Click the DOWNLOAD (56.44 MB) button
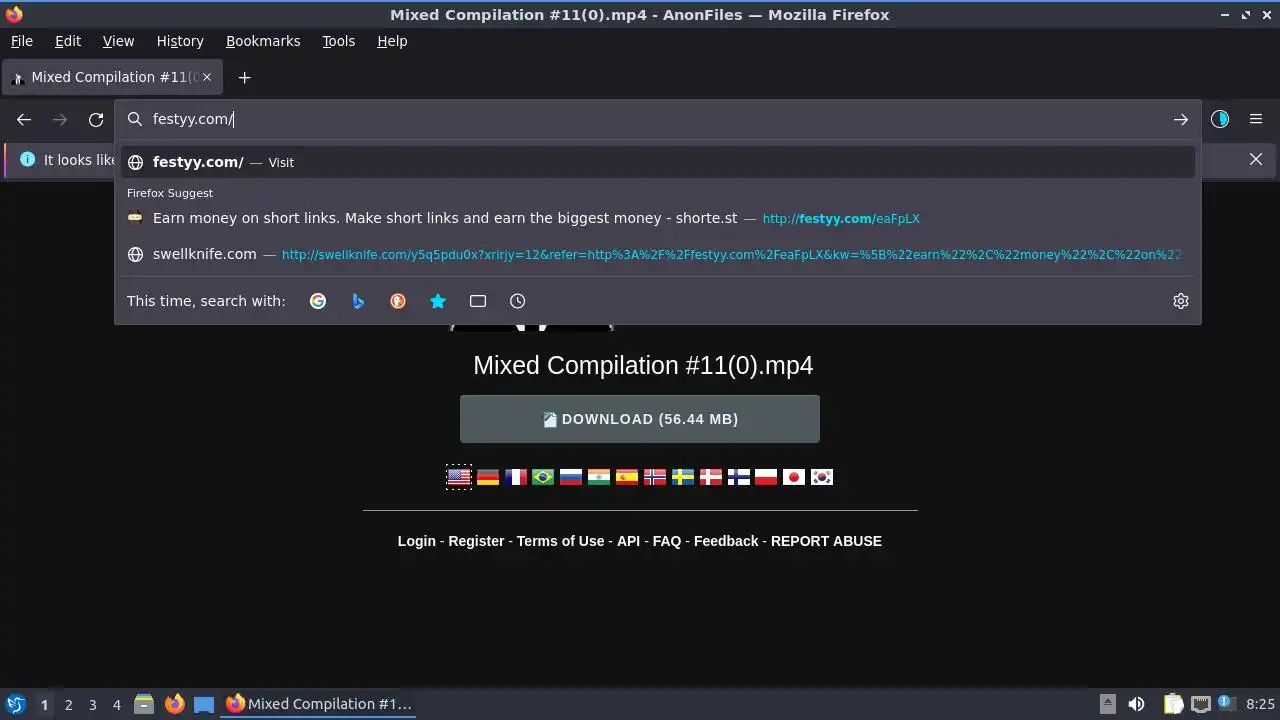This screenshot has height=720, width=1280. tap(640, 419)
